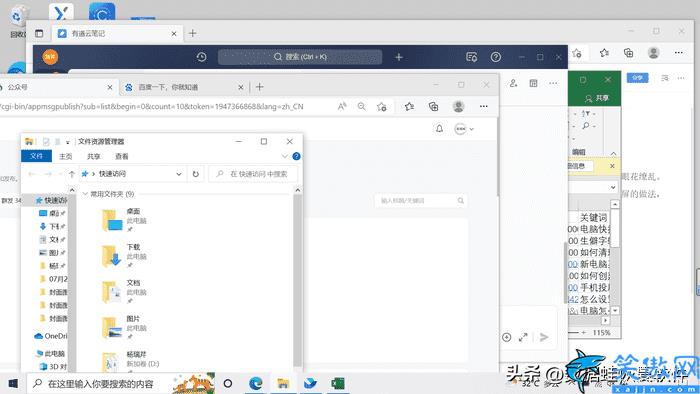Screen dimensions: 700x394
Task: Expand the File Explorer ribbon chevron
Action: click(285, 156)
